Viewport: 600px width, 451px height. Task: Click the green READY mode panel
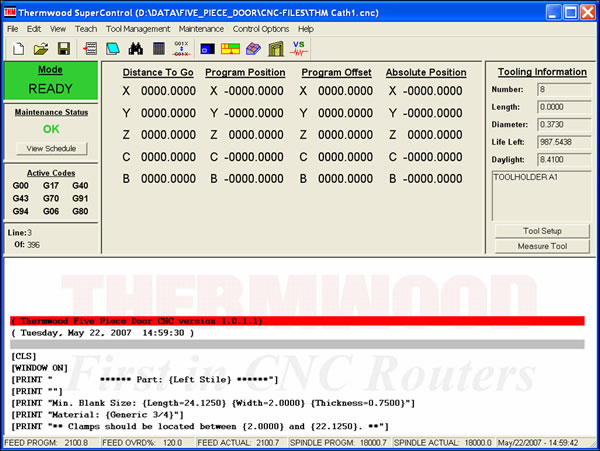[51, 80]
